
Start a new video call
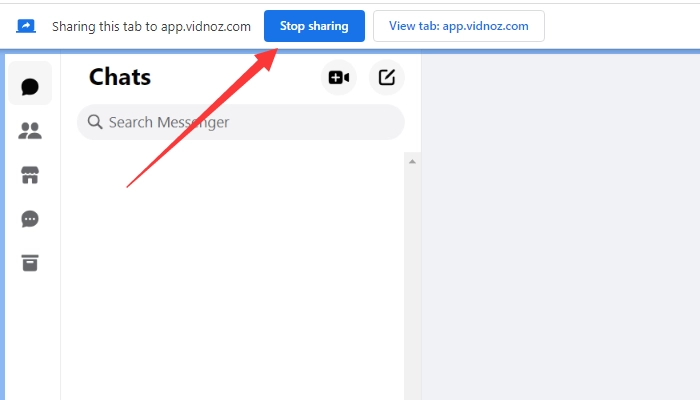point(339,77)
